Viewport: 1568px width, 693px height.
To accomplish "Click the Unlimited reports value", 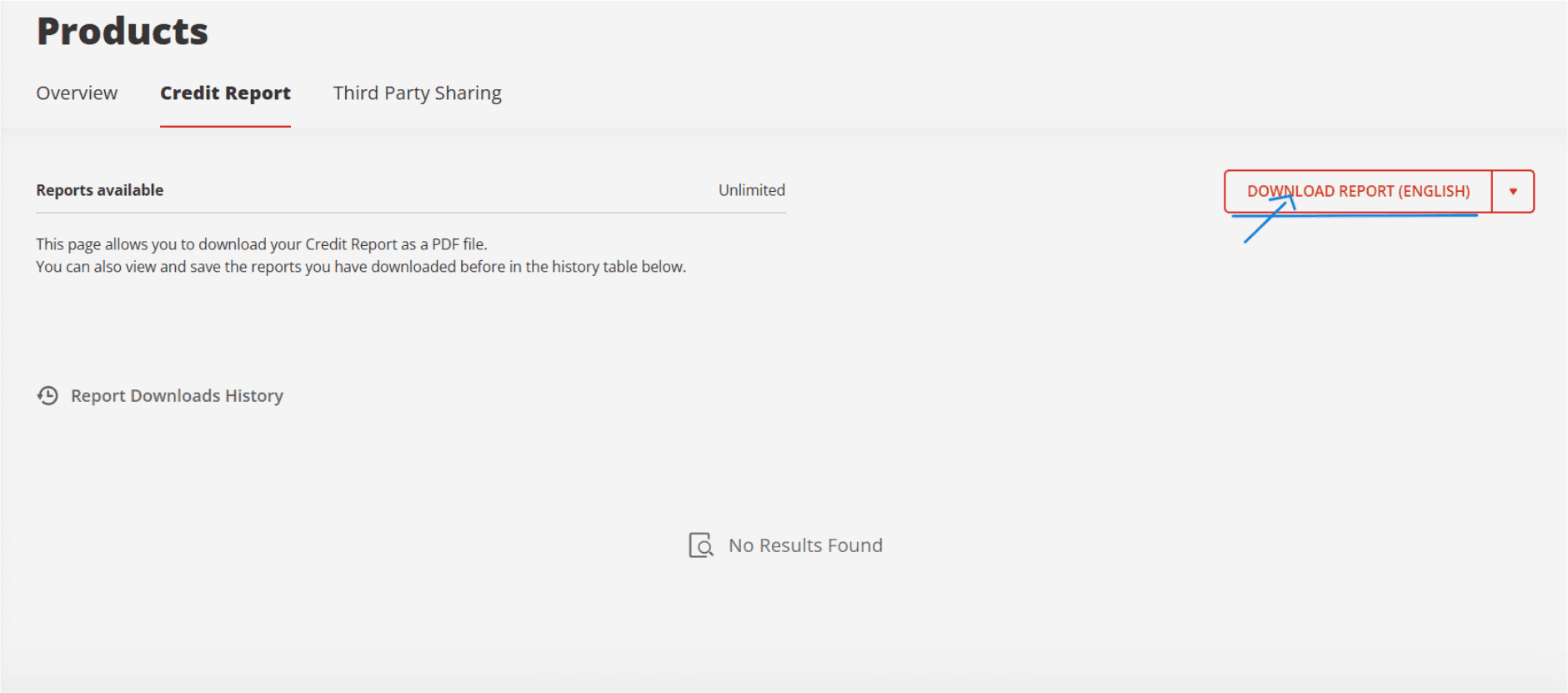I will tap(751, 190).
